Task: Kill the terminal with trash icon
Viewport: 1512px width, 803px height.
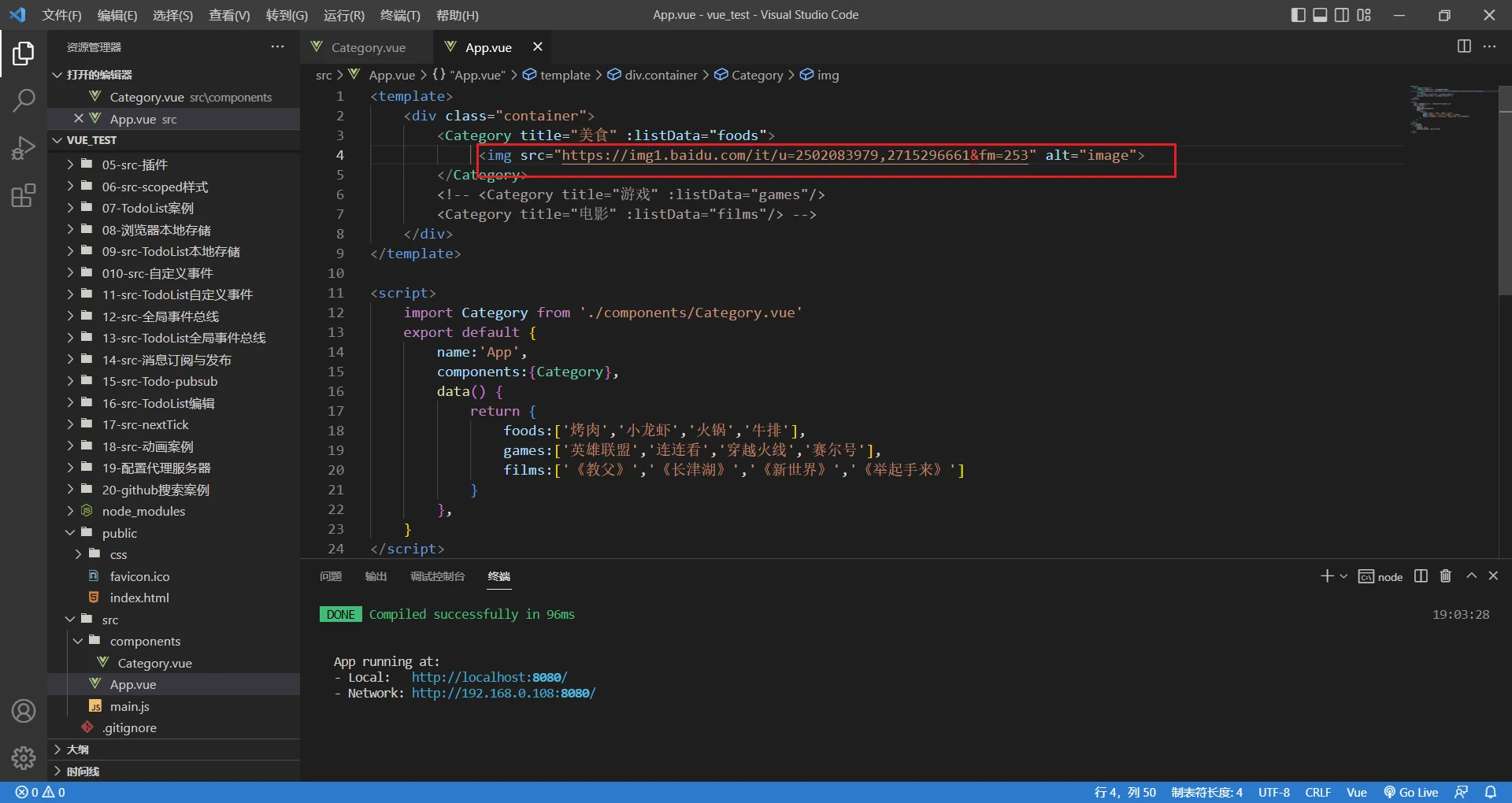Action: (1445, 576)
